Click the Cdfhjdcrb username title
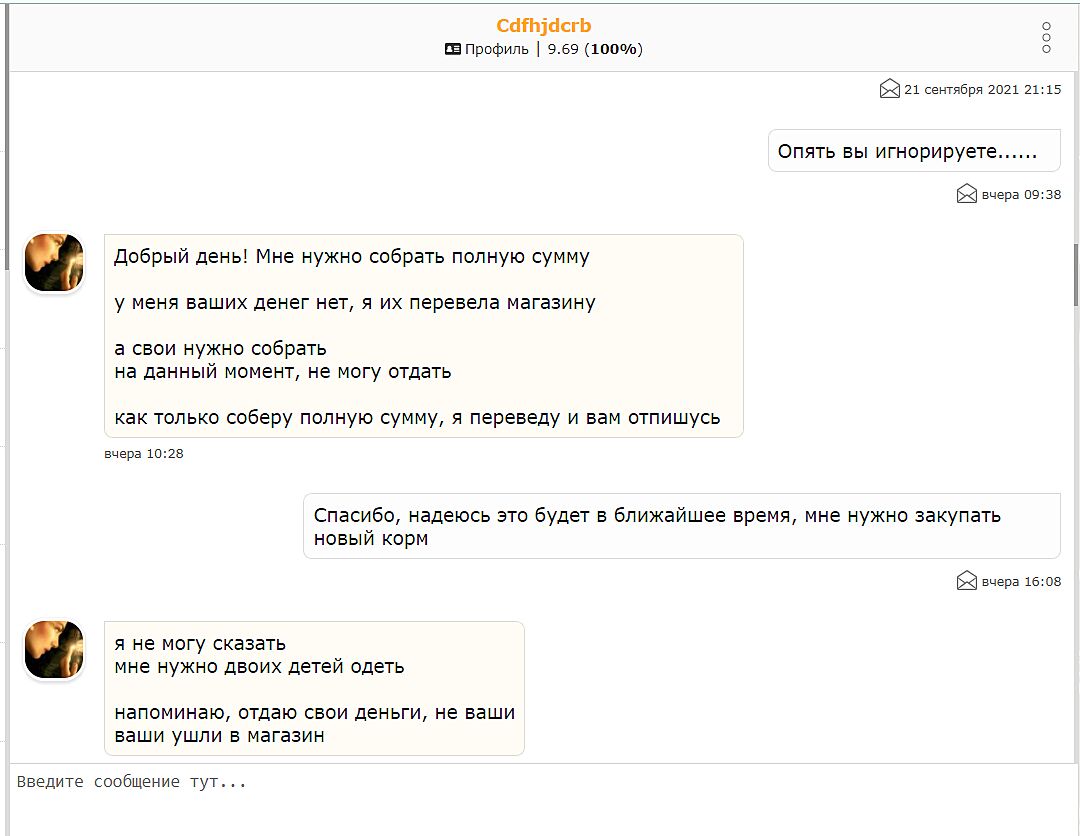This screenshot has width=1080, height=836. click(544, 26)
